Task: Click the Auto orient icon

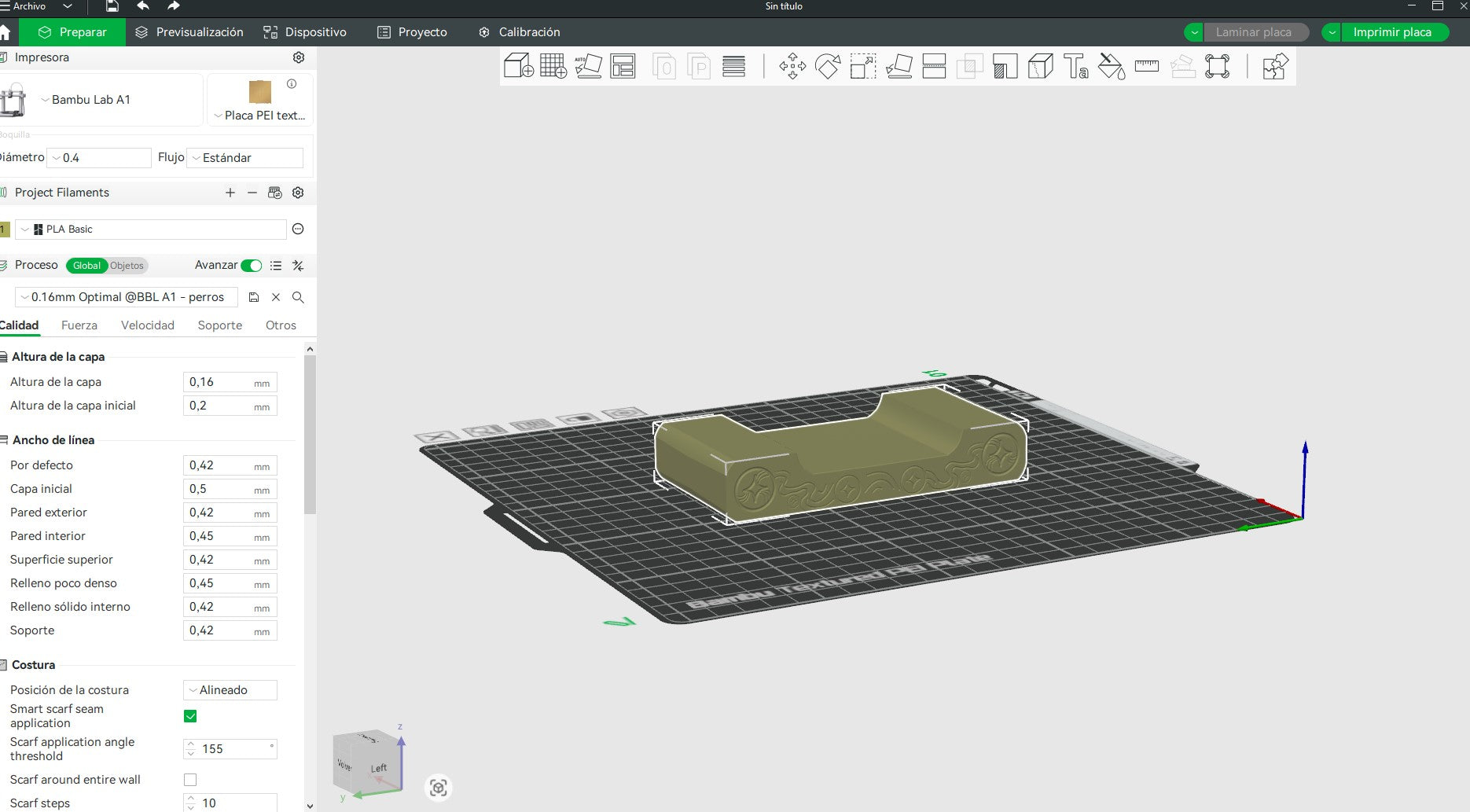Action: point(588,66)
